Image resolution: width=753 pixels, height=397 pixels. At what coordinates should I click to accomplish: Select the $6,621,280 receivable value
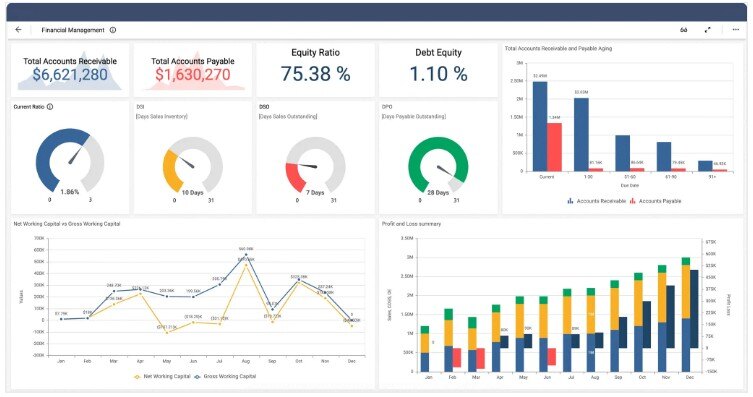(70, 74)
